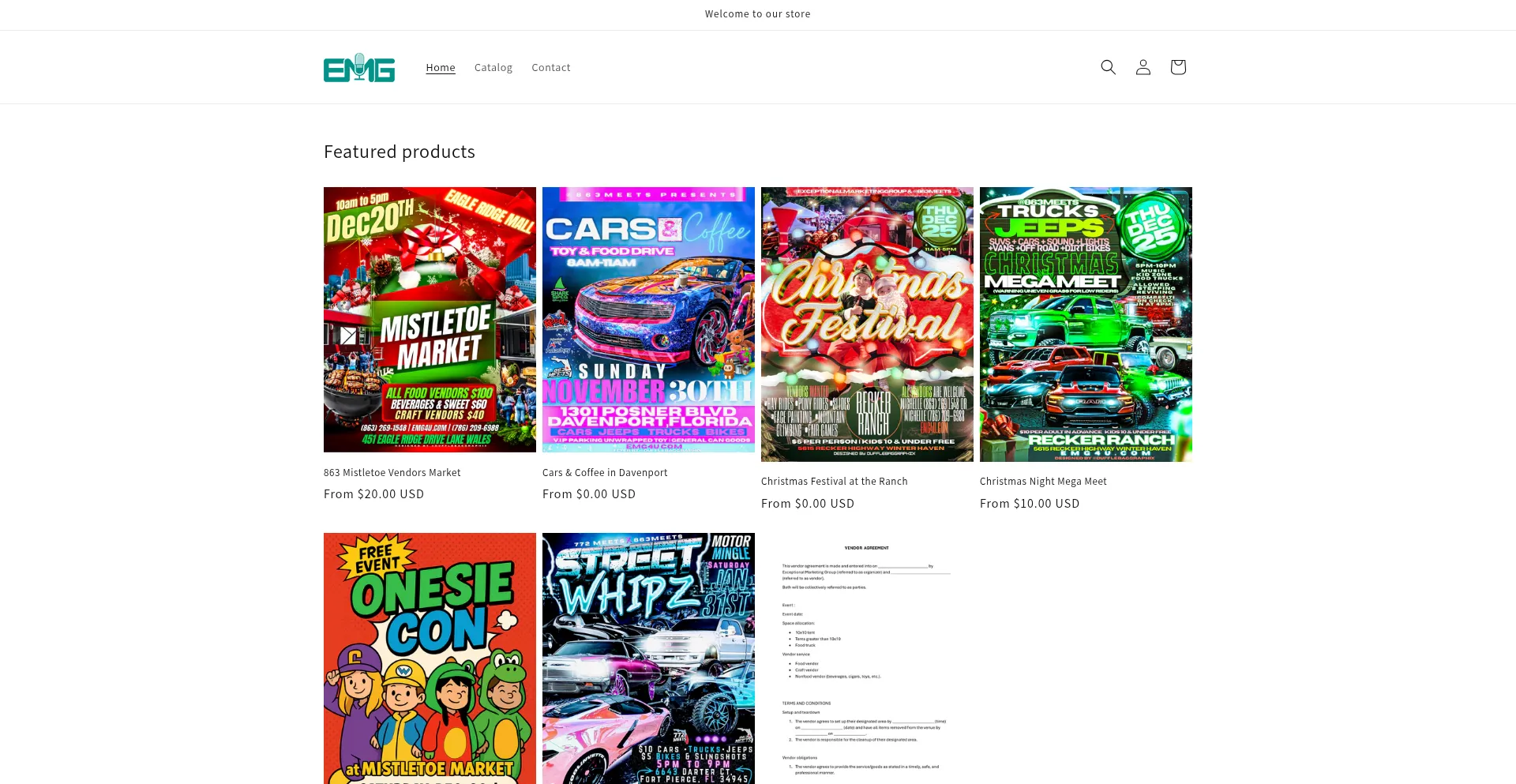Click the Vendor Agreement document thumbnail
1516x784 pixels.
click(x=867, y=658)
